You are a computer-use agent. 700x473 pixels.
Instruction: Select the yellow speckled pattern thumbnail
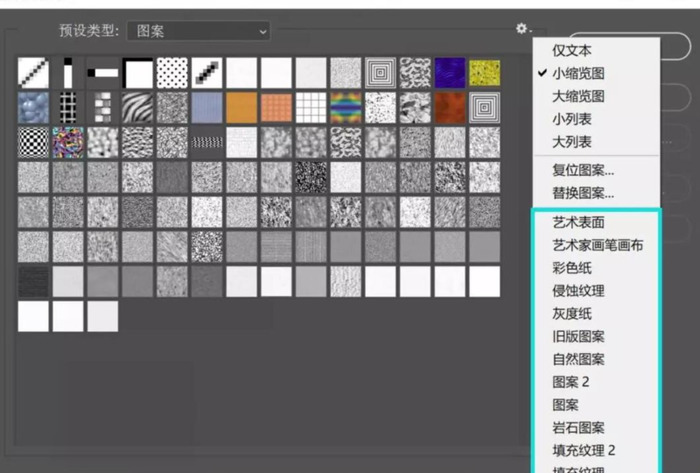coord(485,73)
